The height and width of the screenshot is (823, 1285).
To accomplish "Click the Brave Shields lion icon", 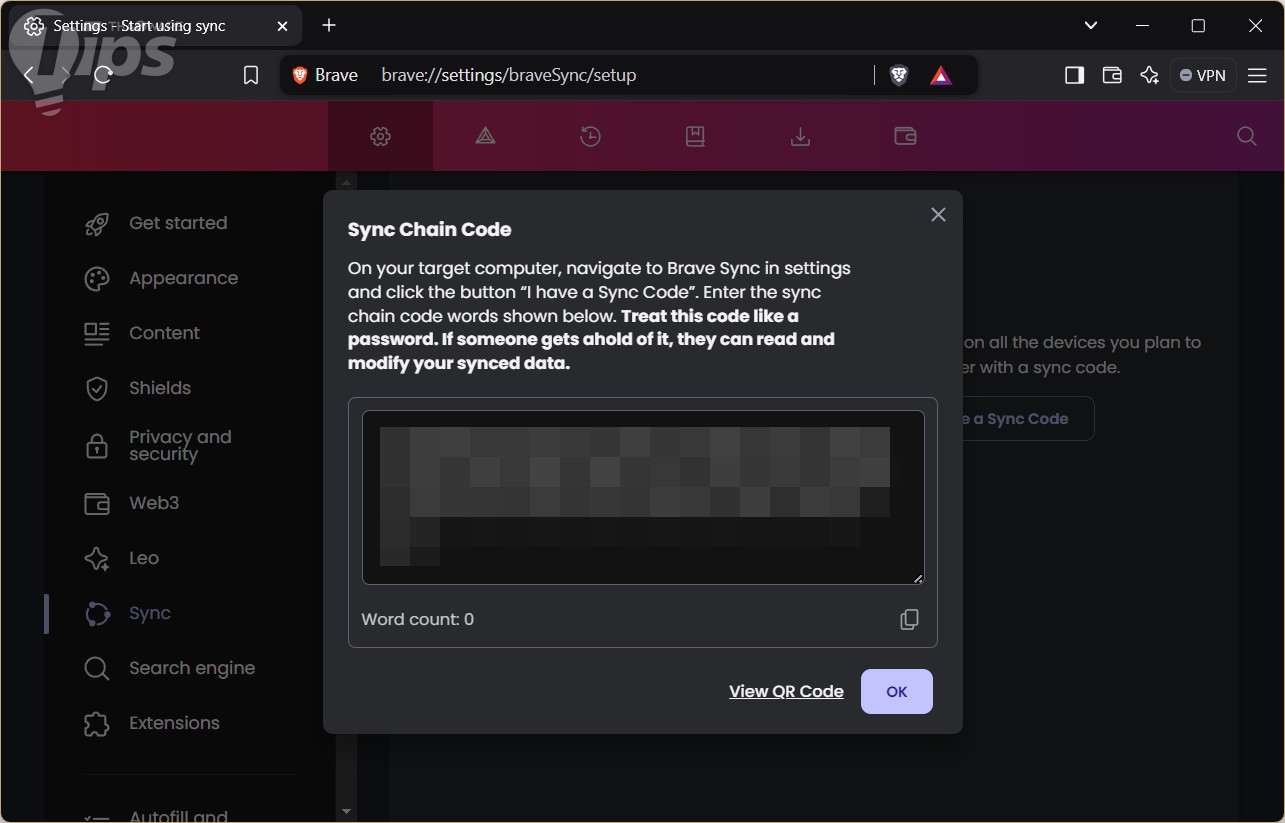I will pyautogui.click(x=899, y=75).
